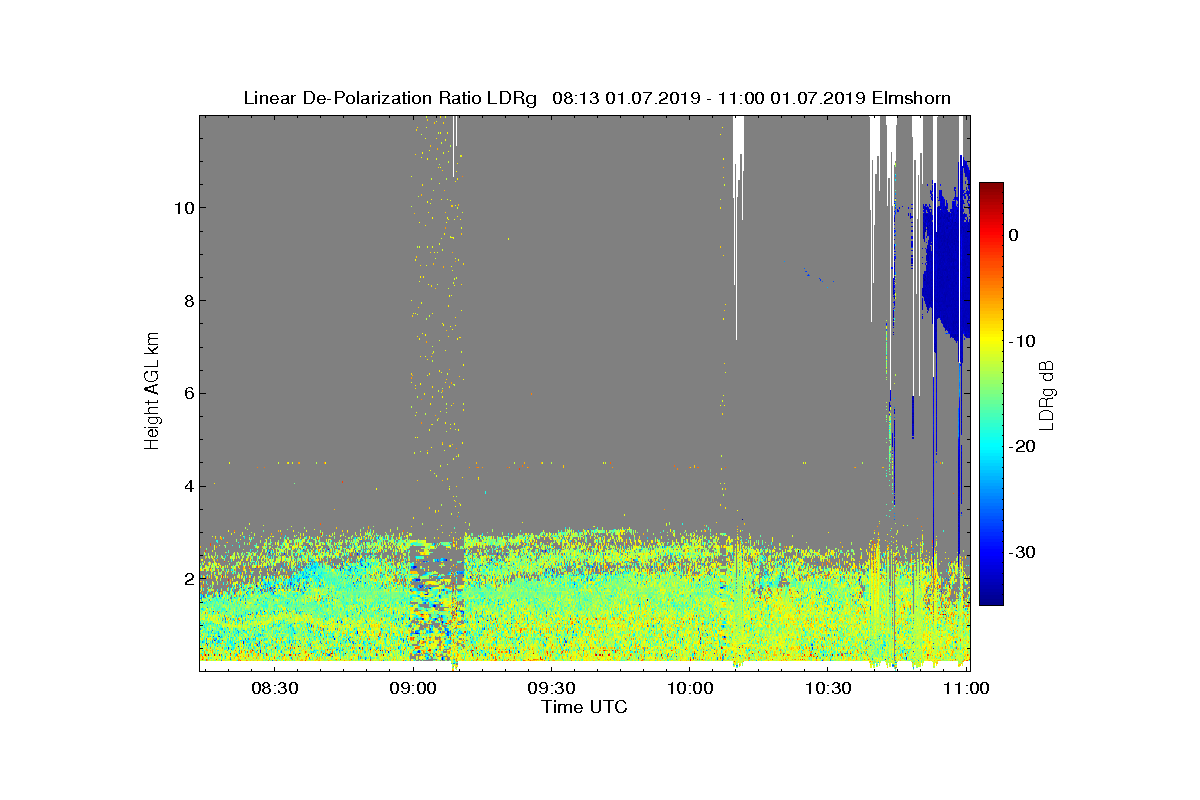The width and height of the screenshot is (1200, 800).
Task: Select the 09:00 time tick label
Action: 413,688
